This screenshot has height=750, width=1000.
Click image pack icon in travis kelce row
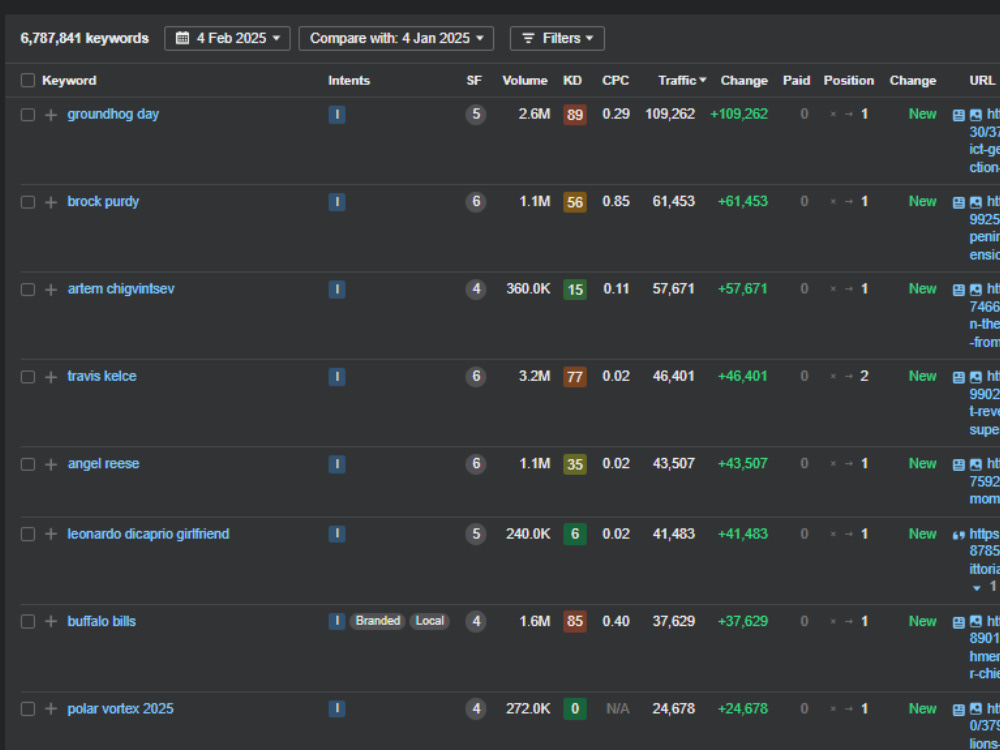point(976,378)
